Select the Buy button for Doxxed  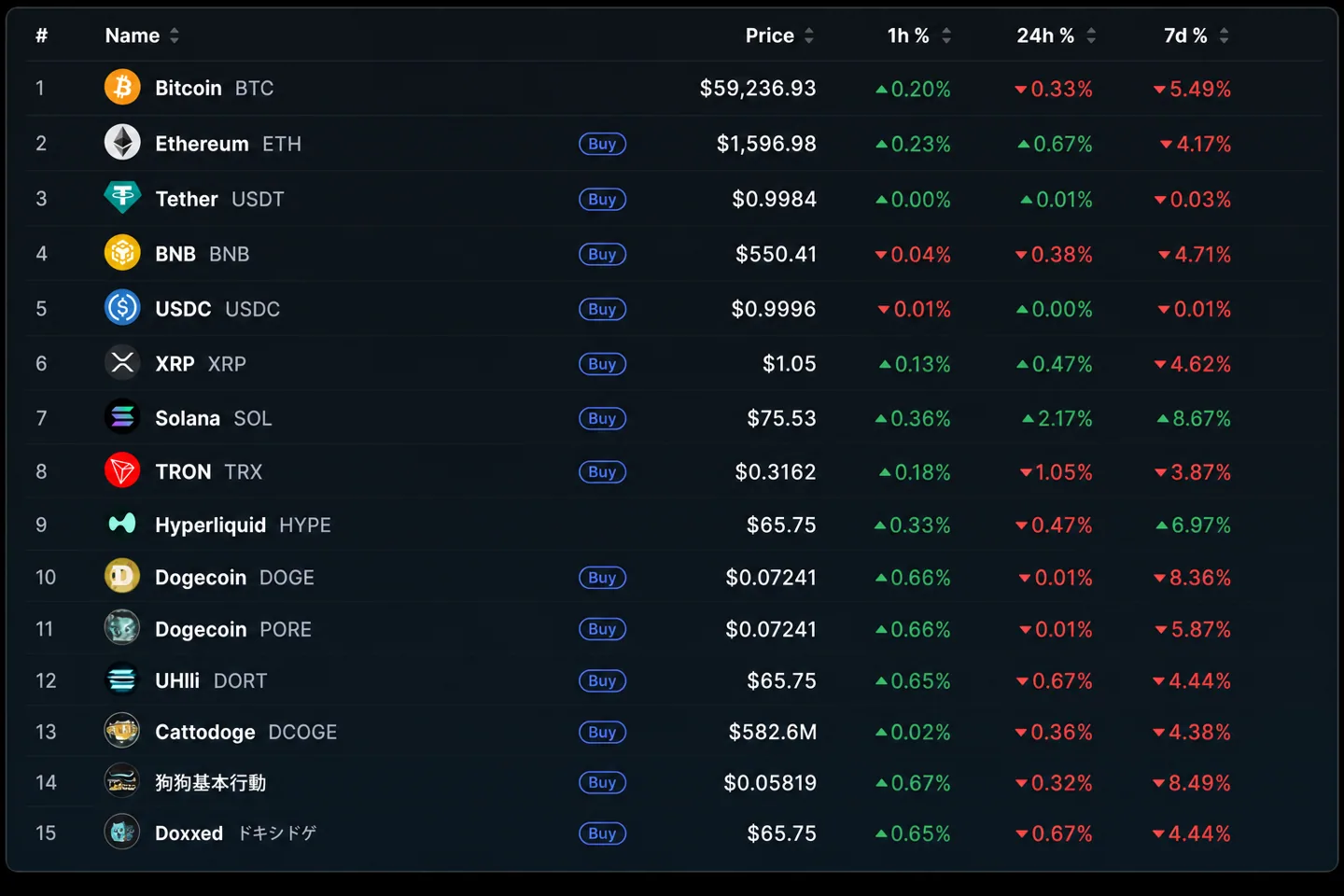[602, 833]
